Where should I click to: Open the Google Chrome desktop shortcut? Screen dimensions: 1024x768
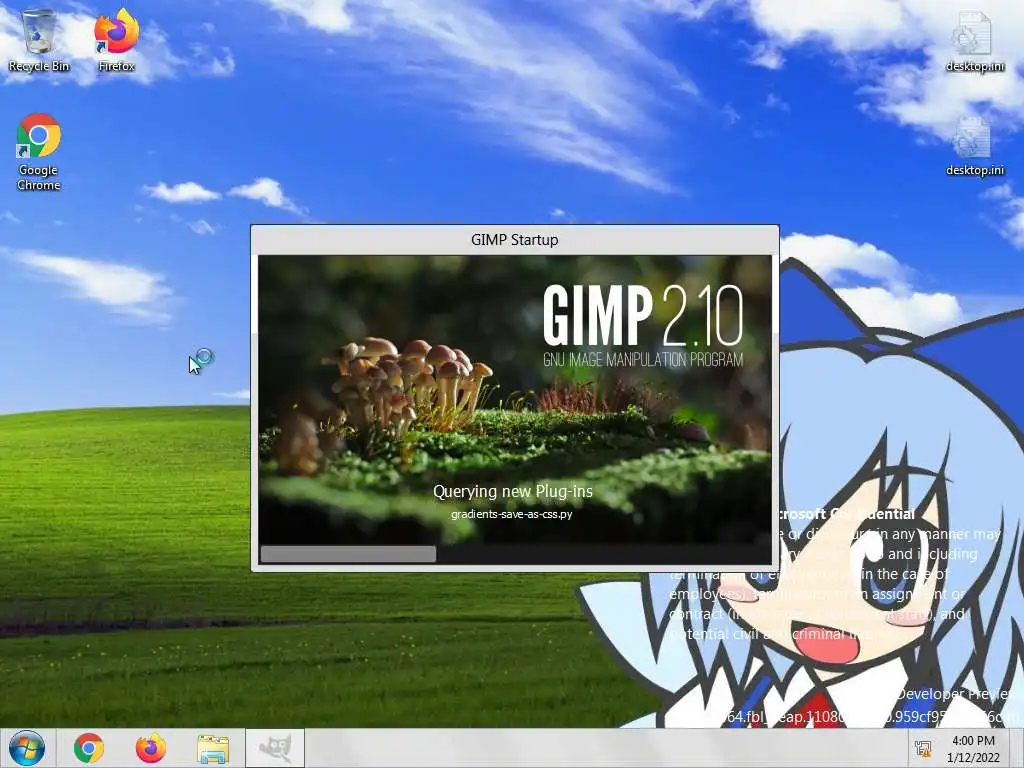click(x=39, y=152)
